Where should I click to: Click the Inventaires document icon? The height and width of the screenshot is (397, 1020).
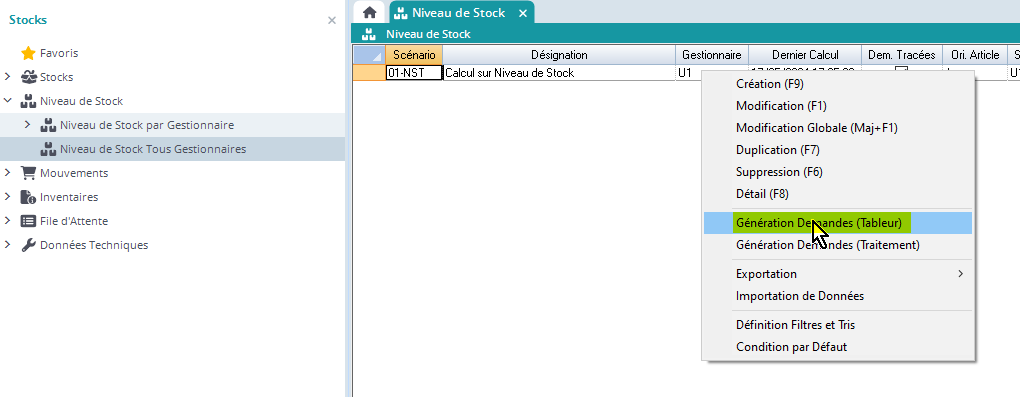(x=28, y=197)
